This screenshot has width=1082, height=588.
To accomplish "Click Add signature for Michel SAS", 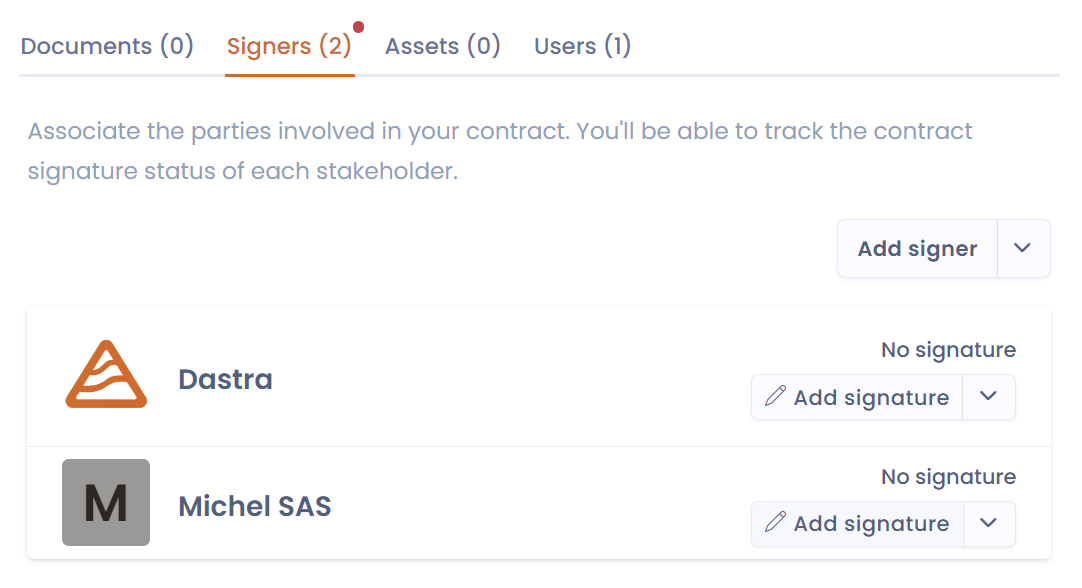I will click(870, 524).
